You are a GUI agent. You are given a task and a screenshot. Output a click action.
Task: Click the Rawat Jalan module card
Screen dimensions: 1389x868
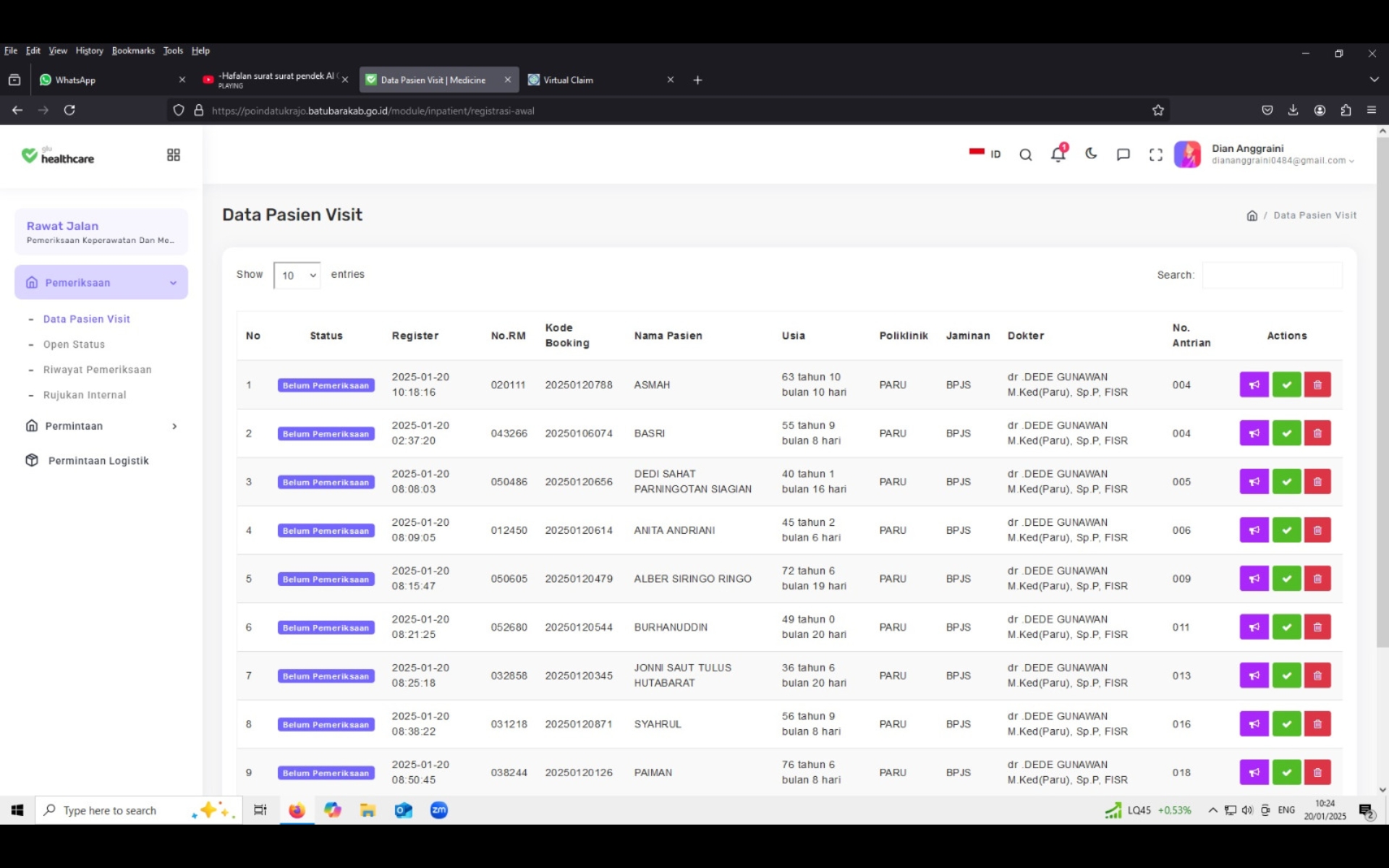click(x=101, y=231)
